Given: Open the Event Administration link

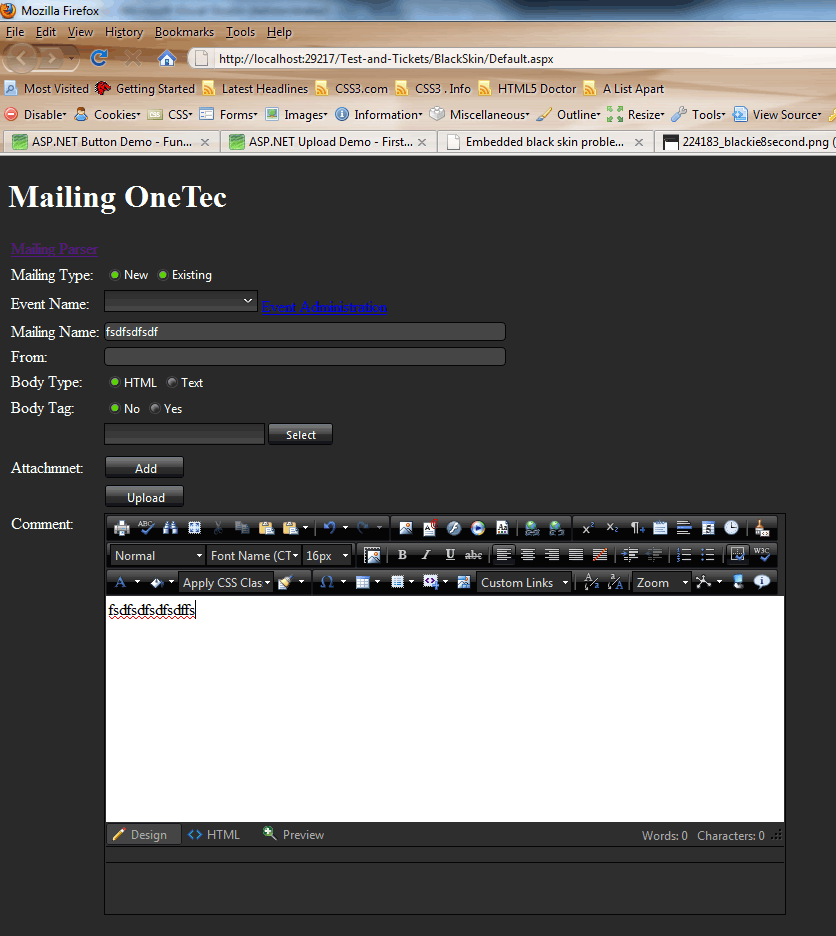Looking at the screenshot, I should pos(324,307).
